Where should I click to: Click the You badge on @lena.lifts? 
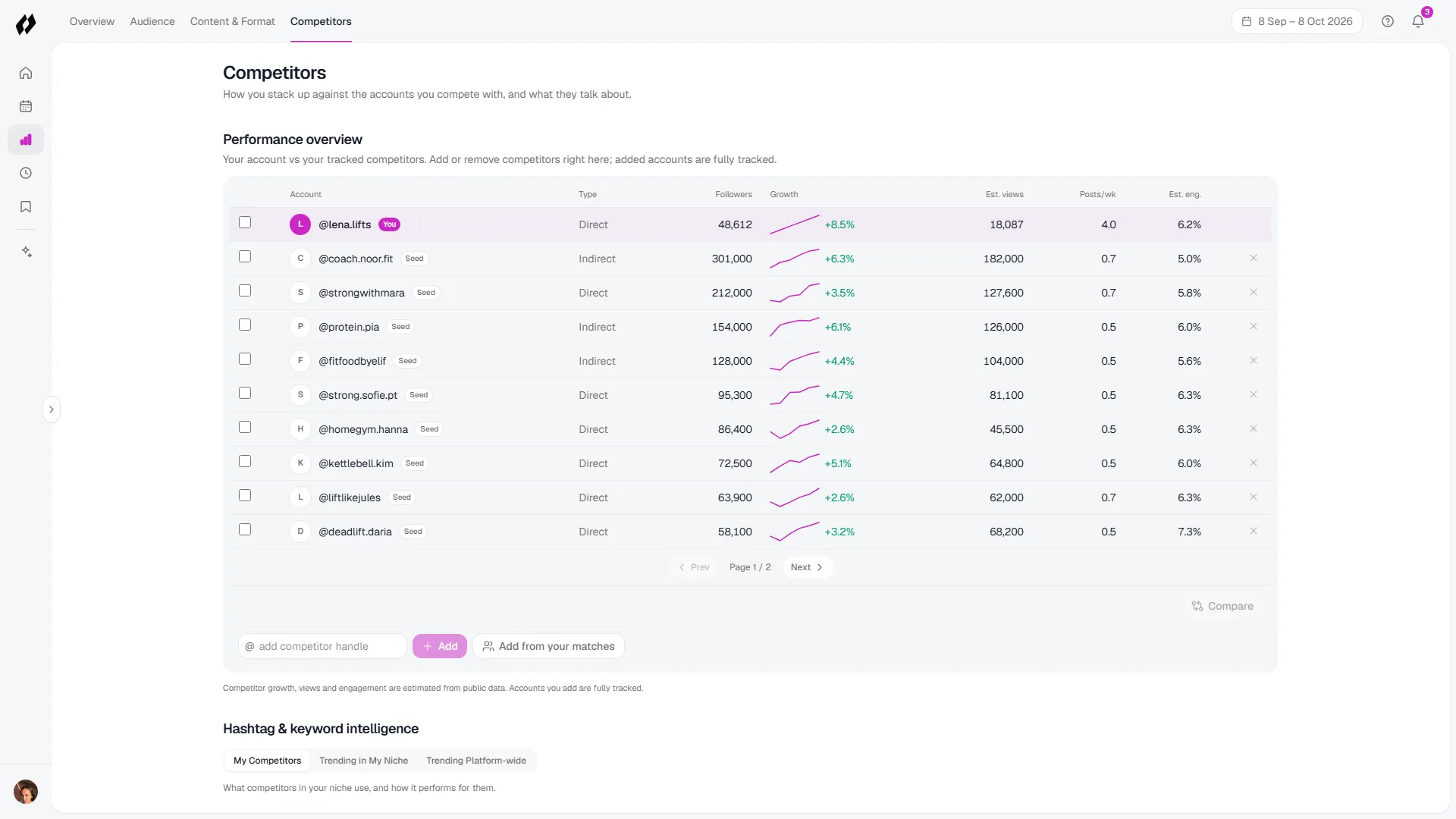point(389,224)
